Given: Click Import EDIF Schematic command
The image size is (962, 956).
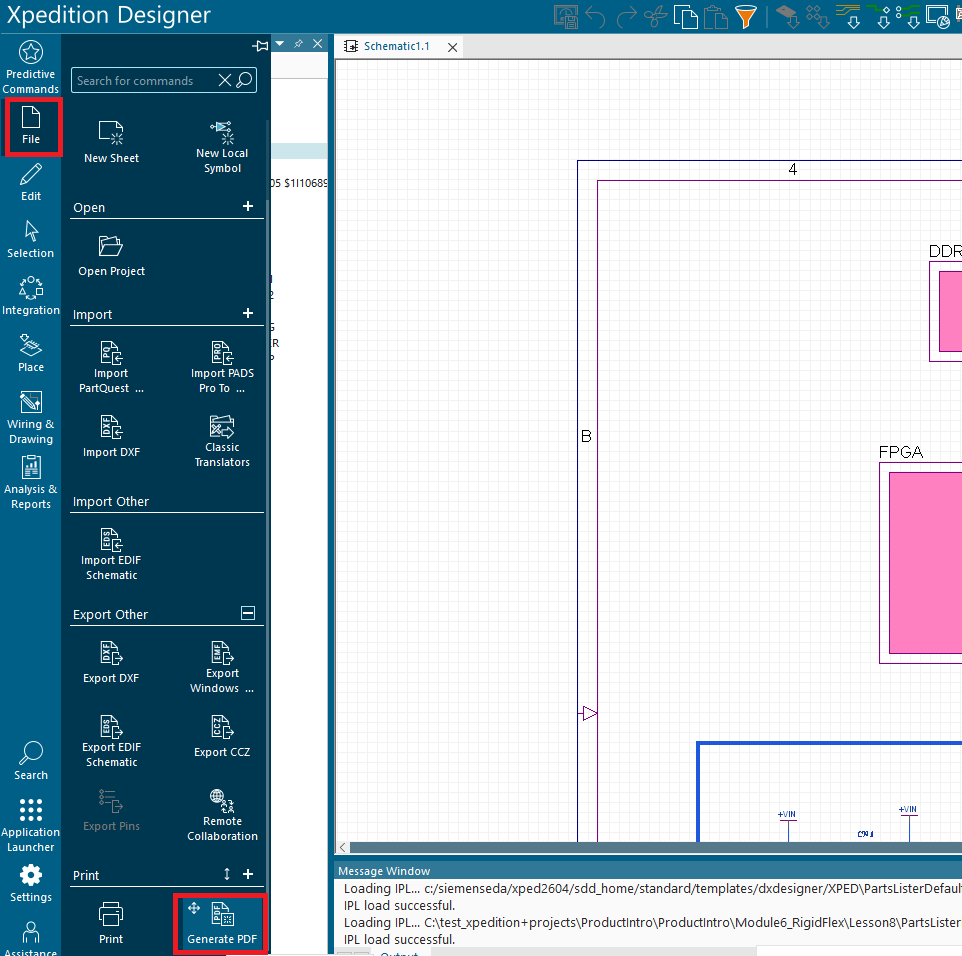Looking at the screenshot, I should click(111, 554).
